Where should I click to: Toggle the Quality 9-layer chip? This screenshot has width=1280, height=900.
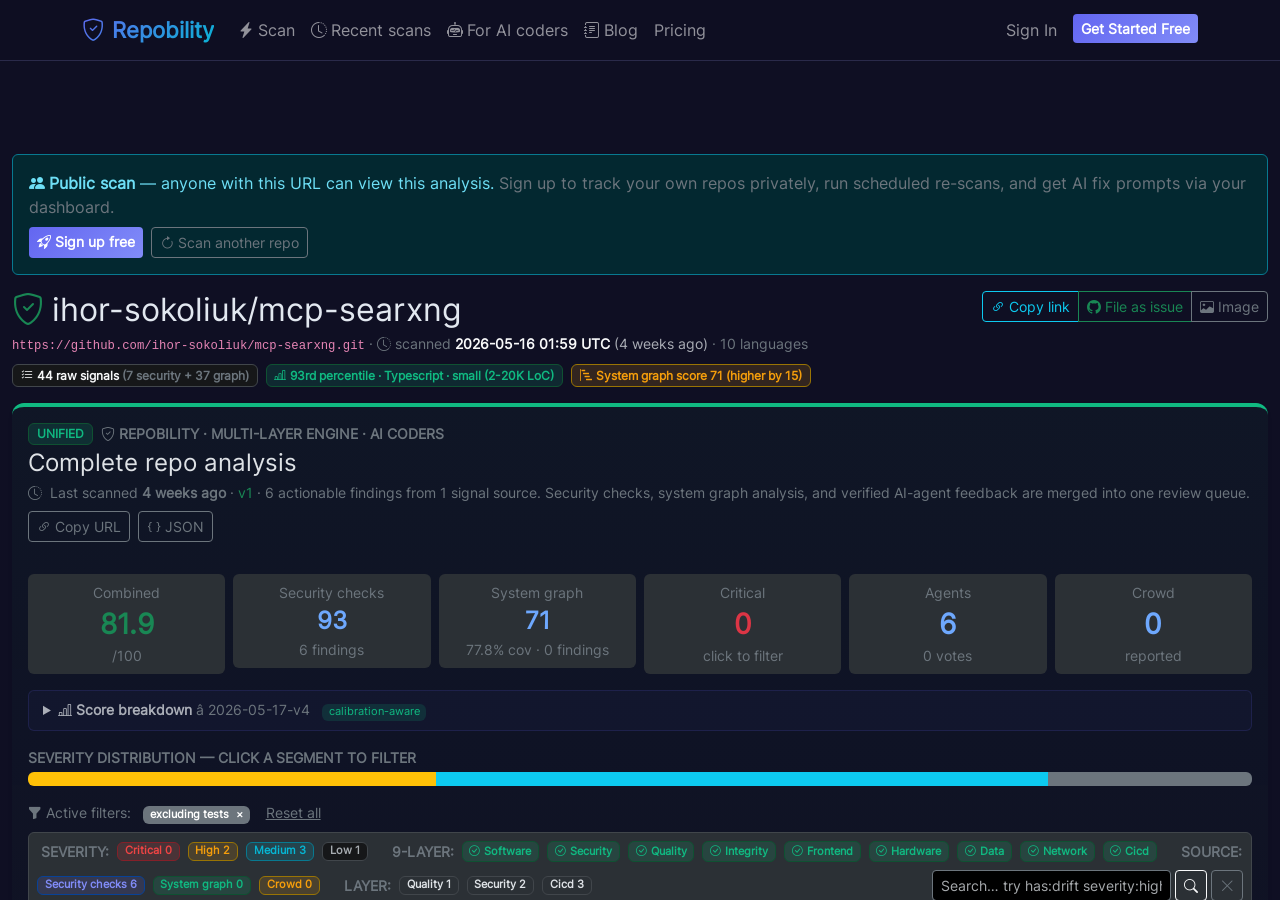pyautogui.click(x=661, y=851)
